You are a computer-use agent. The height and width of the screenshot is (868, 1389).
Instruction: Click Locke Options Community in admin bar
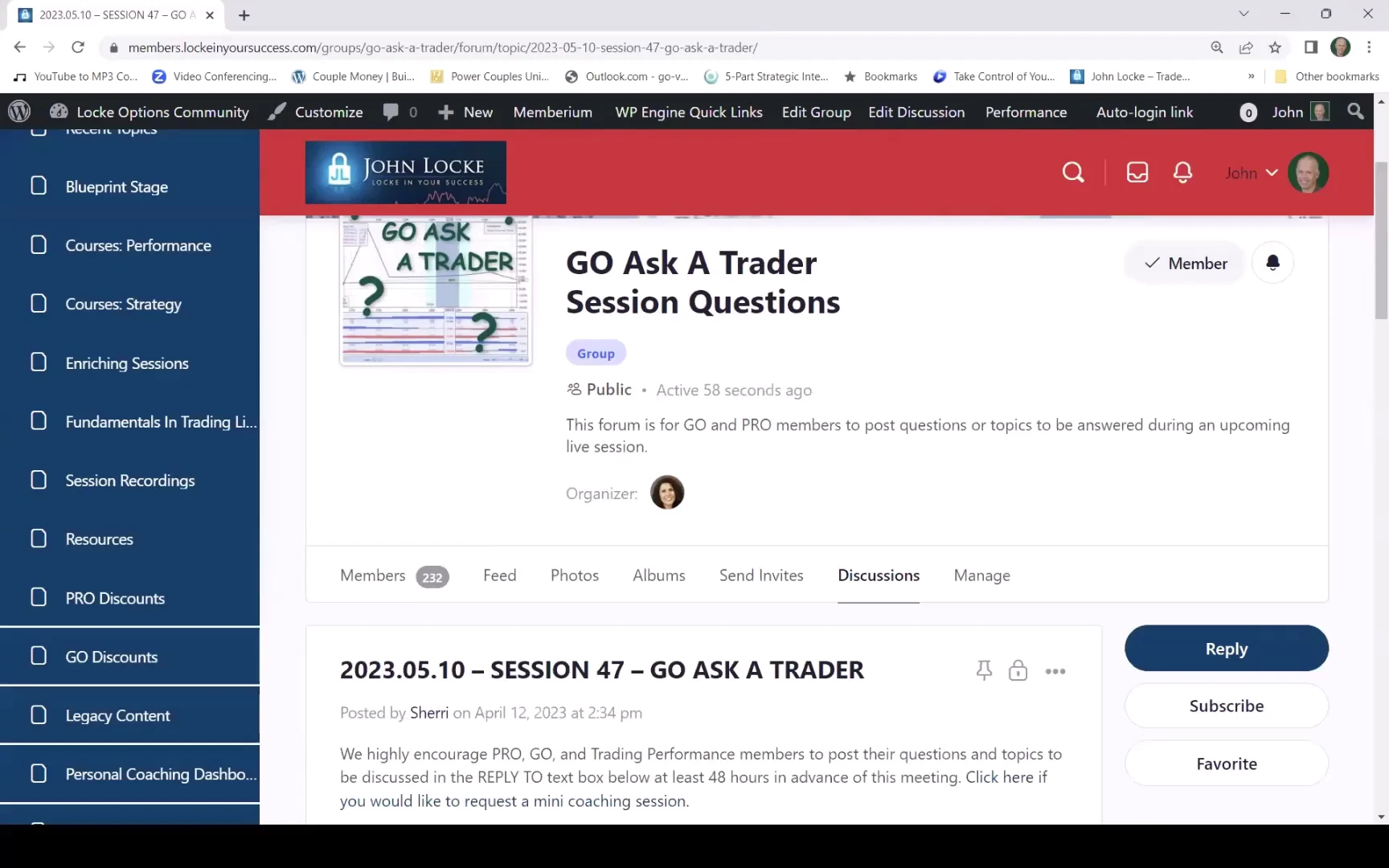click(x=150, y=112)
